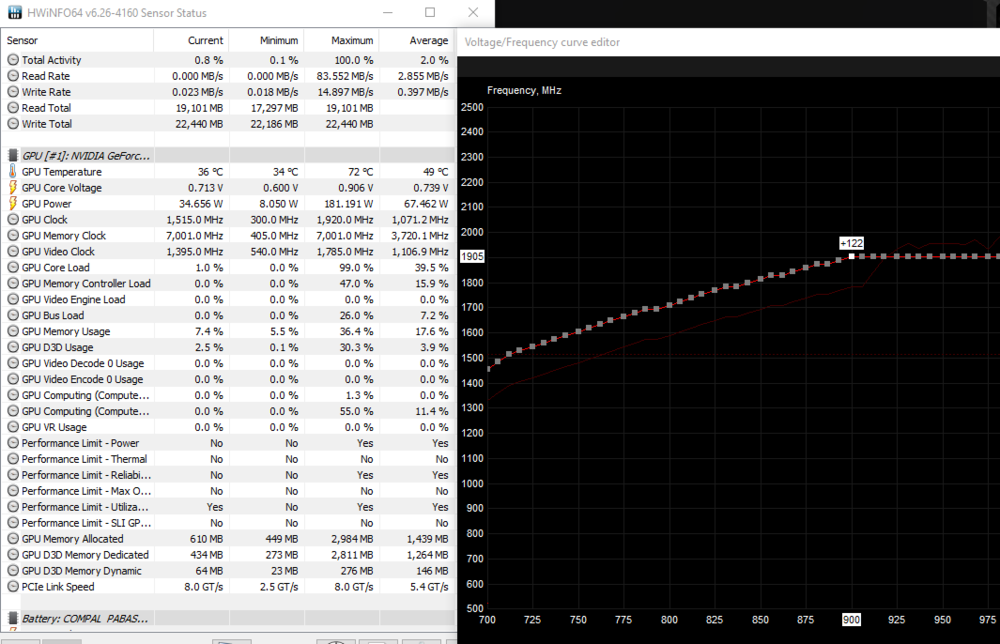Click the chip icon beside GPU [#1] header
The height and width of the screenshot is (644, 1000).
click(13, 156)
